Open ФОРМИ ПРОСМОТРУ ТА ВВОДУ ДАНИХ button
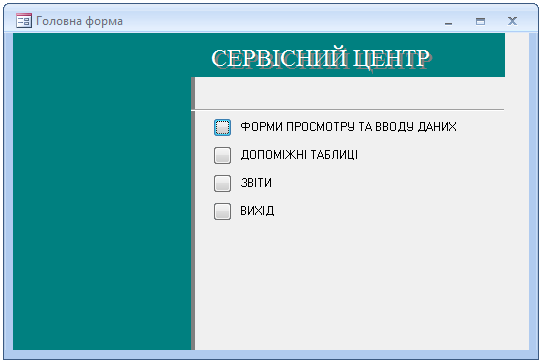543x363 pixels. pos(222,127)
